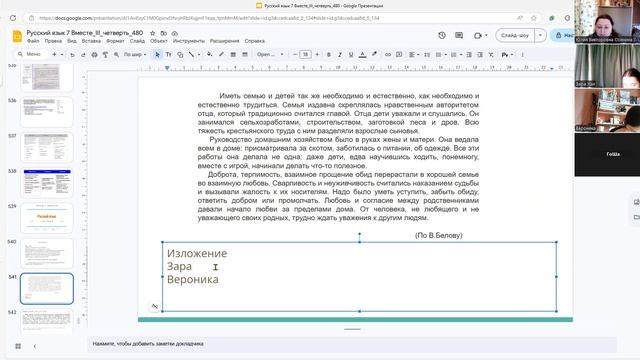This screenshot has height=360, width=640.
Task: Open the comments history panel
Action: click(459, 36)
